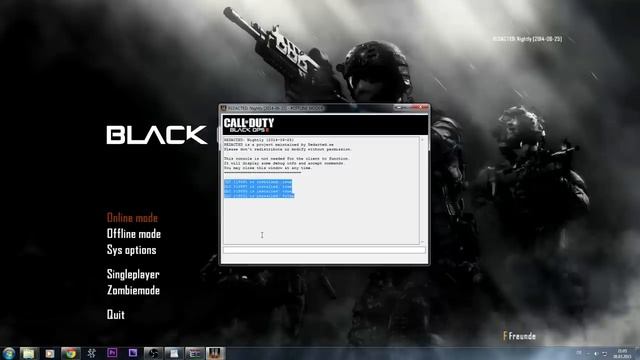
Task: Select Online mode in the launcher menu
Action: click(132, 218)
